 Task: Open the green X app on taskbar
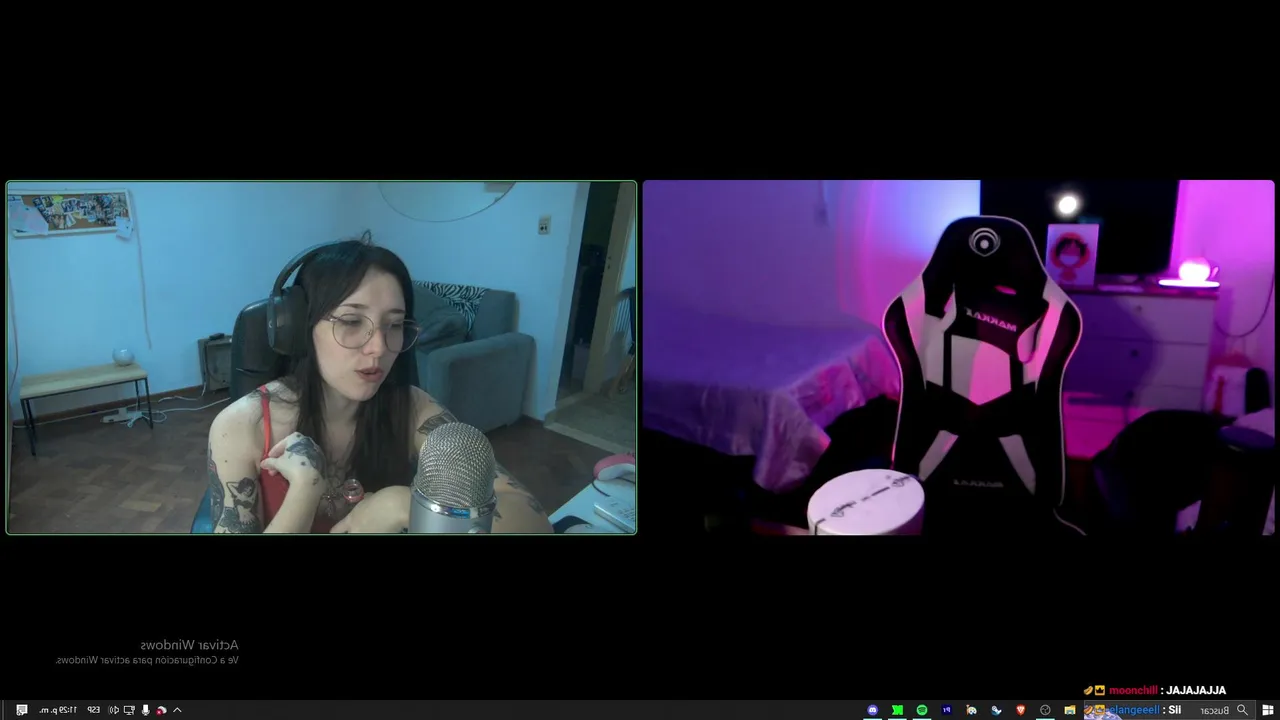coord(897,710)
